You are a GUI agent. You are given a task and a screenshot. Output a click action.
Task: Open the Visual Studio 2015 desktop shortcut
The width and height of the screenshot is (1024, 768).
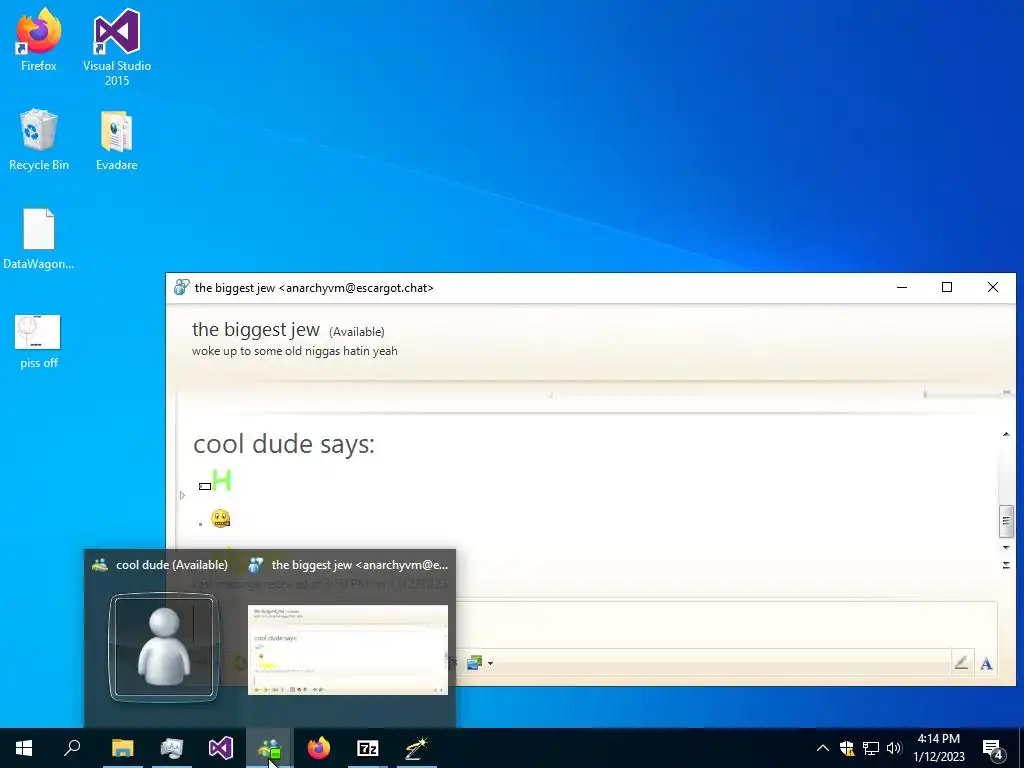coord(117,47)
